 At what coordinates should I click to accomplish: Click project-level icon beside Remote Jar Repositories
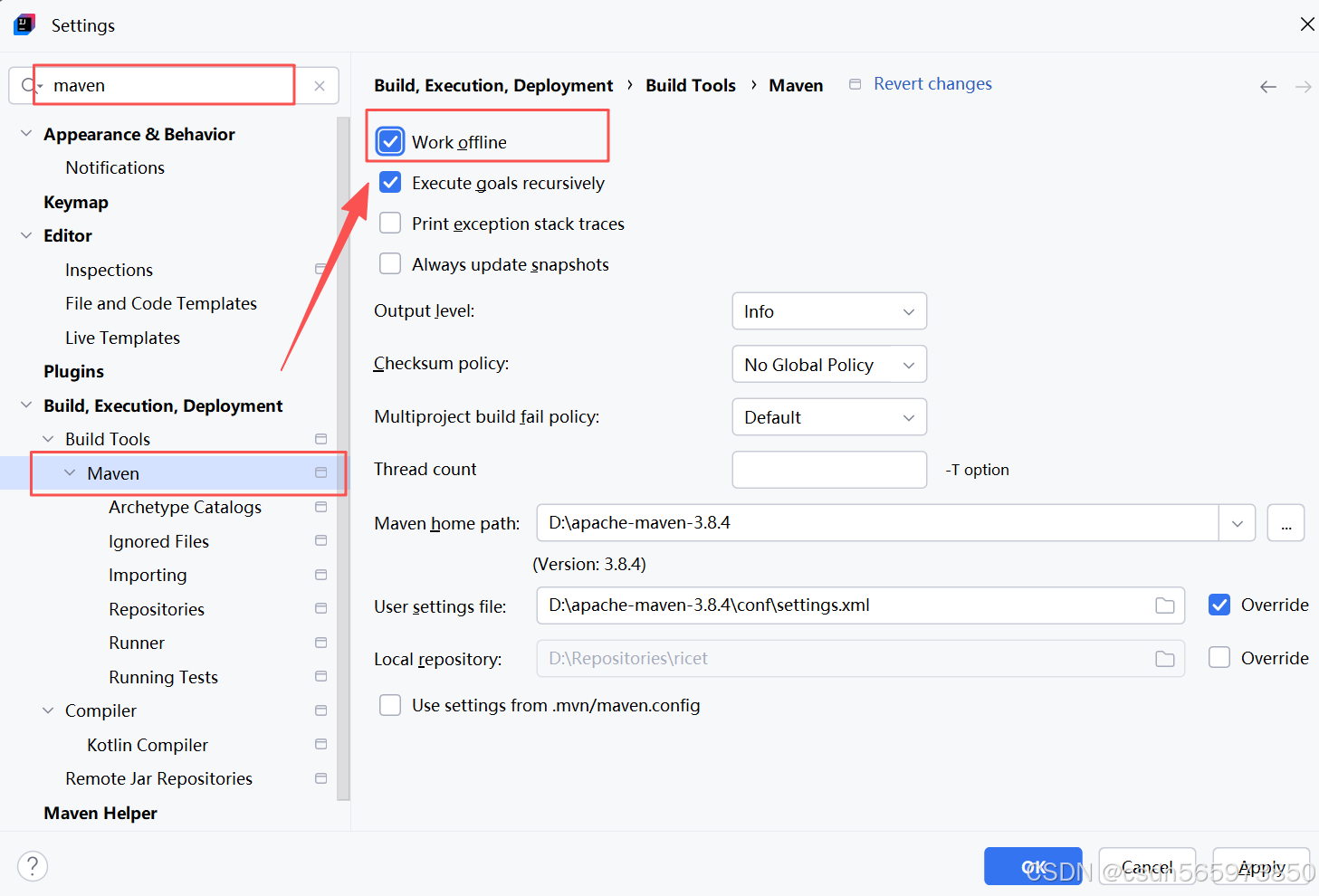tap(320, 778)
